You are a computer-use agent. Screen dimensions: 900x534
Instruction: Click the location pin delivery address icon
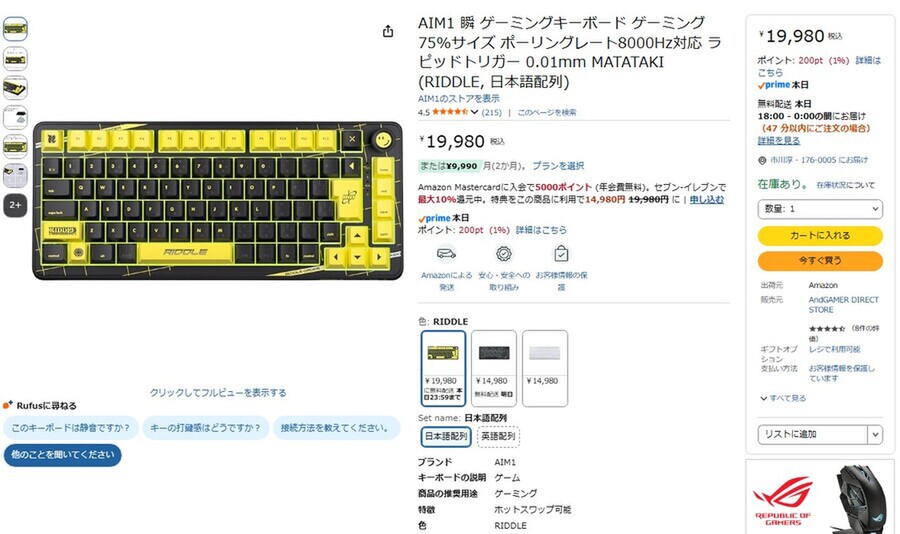coord(762,160)
